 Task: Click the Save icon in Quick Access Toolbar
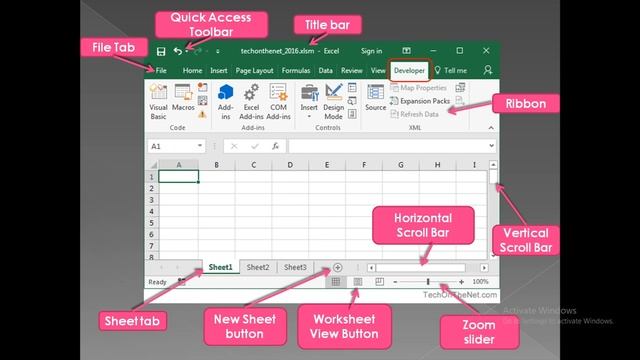click(x=161, y=51)
